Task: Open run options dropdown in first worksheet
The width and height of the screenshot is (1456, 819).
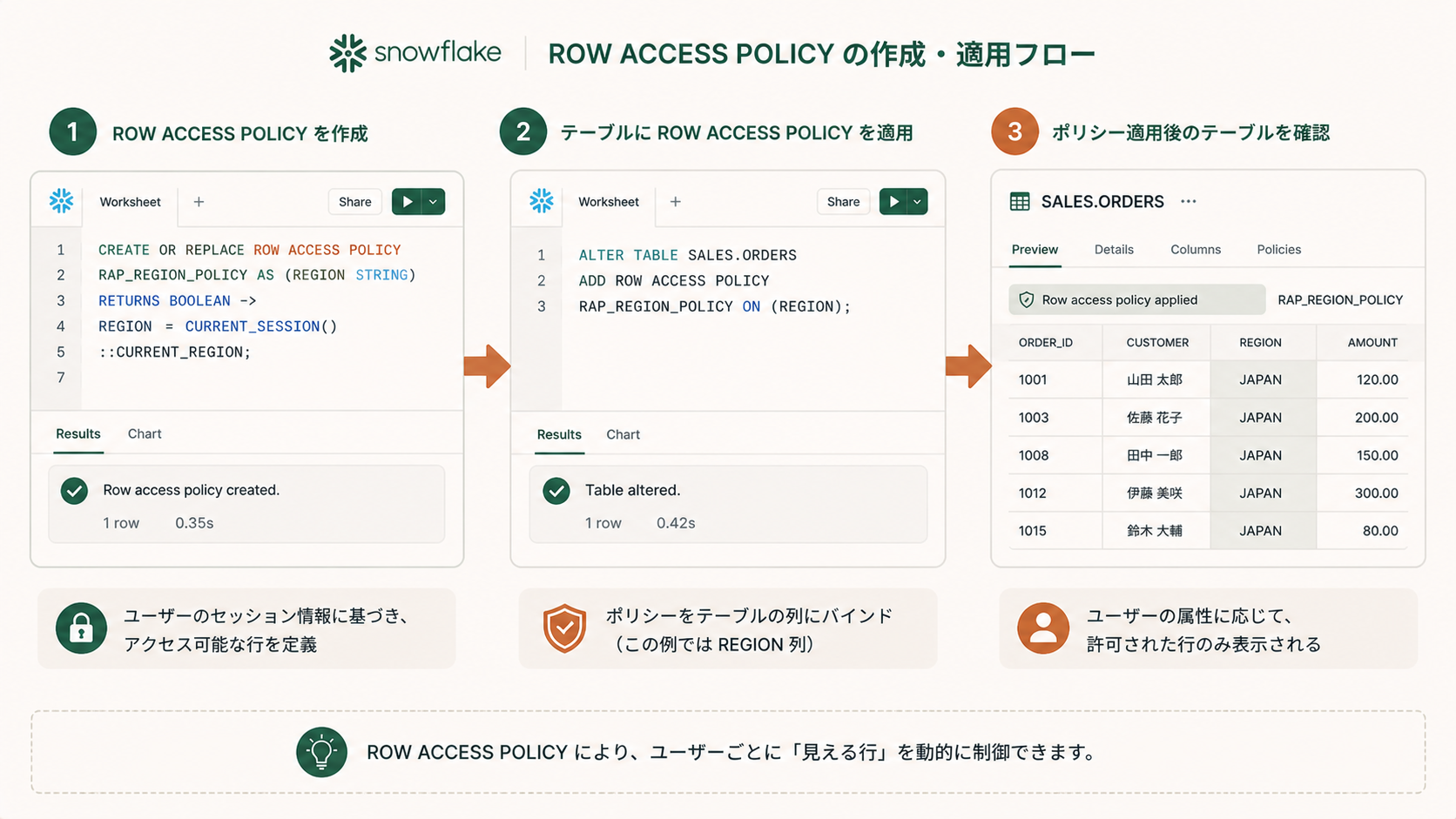Action: click(x=433, y=202)
